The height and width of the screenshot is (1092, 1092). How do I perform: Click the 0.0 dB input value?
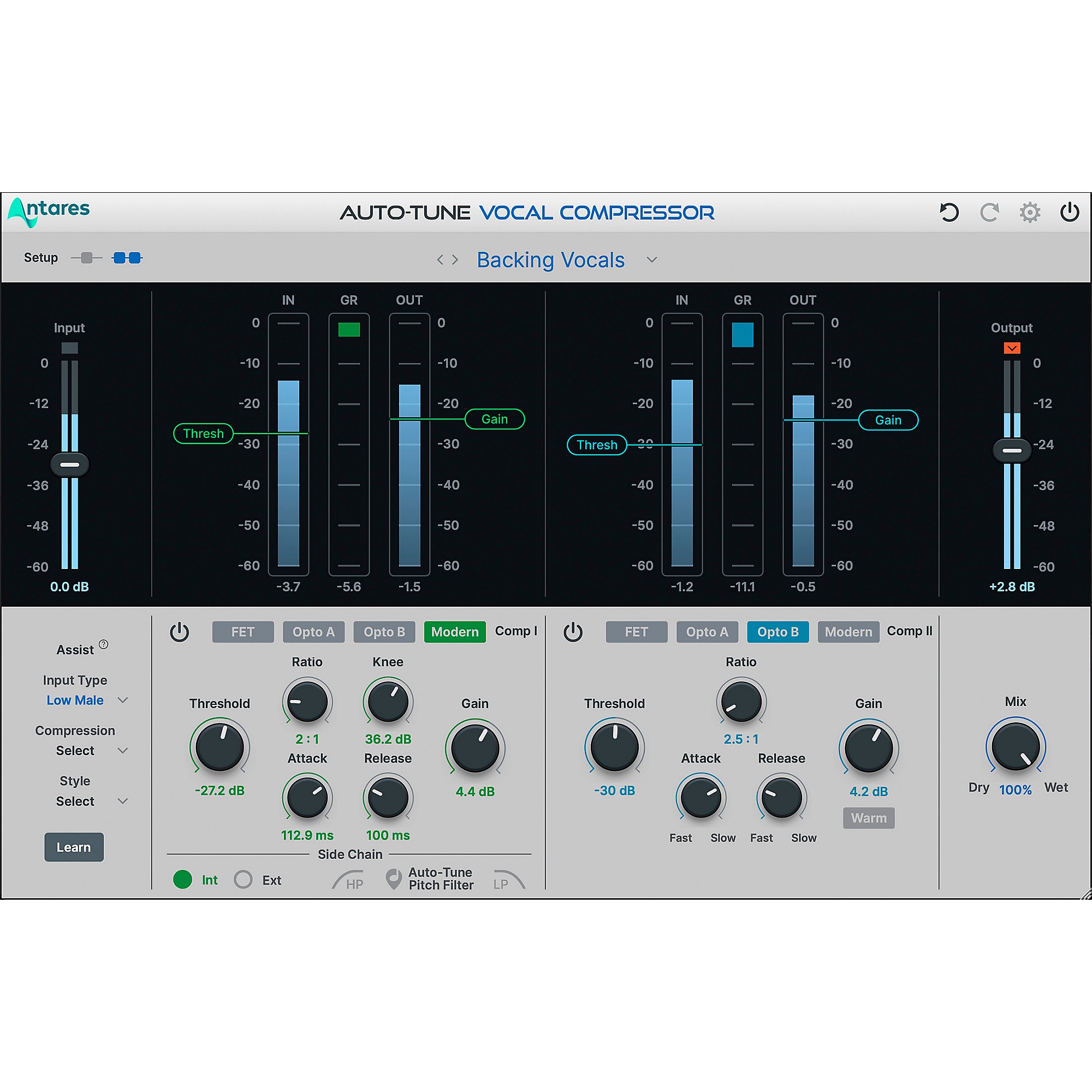(69, 587)
